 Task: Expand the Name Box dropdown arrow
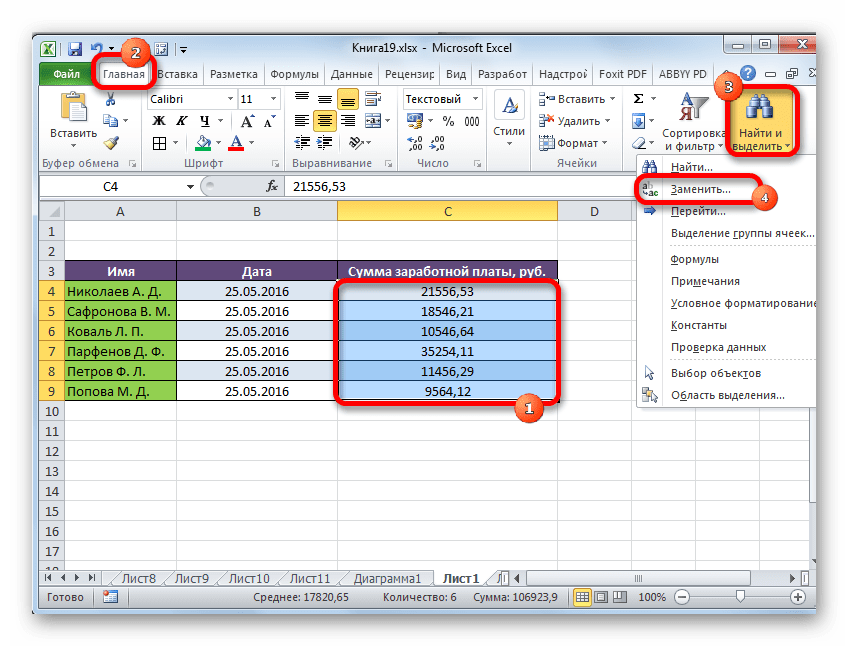(190, 187)
